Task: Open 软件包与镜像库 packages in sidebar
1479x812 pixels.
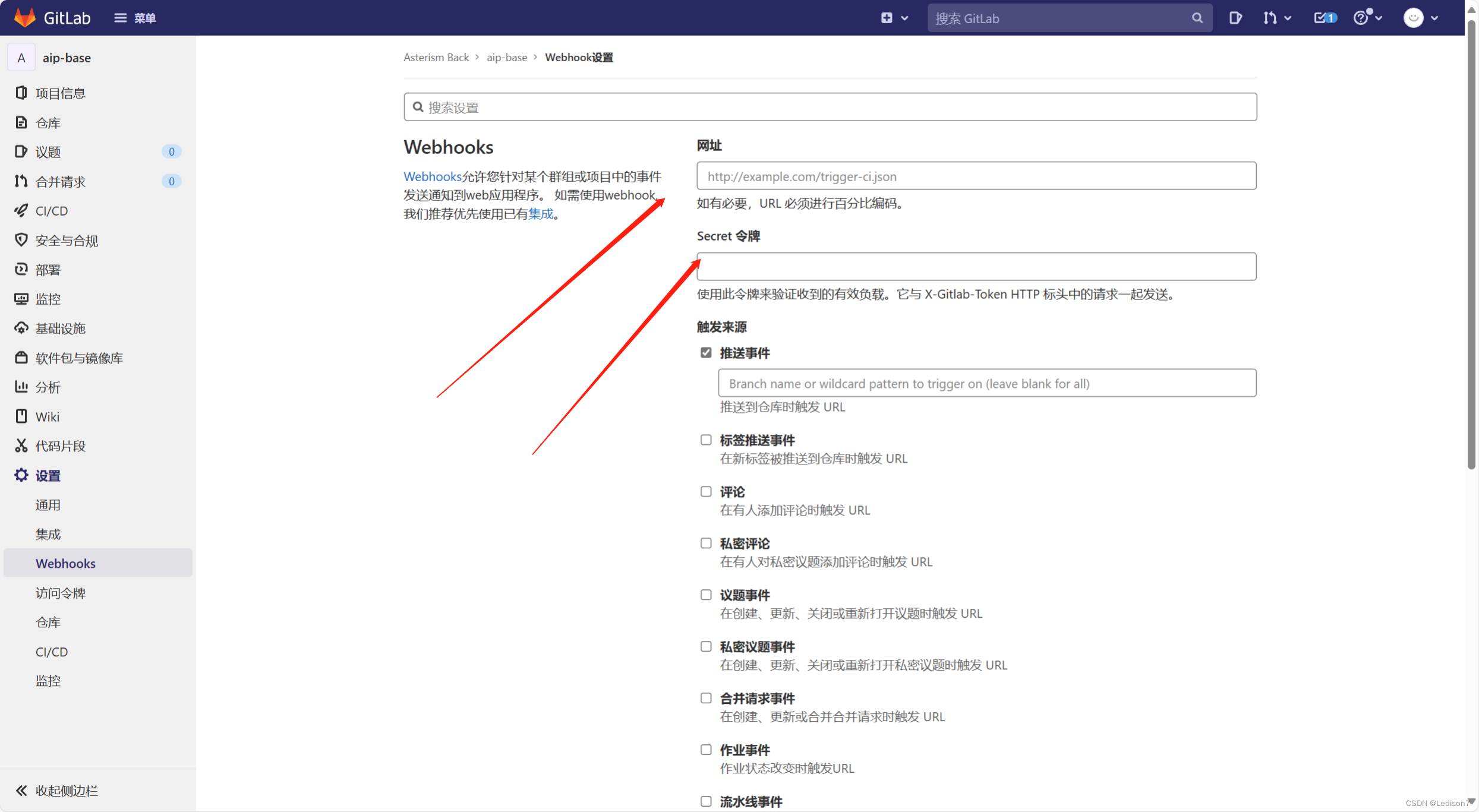Action: pyautogui.click(x=78, y=358)
